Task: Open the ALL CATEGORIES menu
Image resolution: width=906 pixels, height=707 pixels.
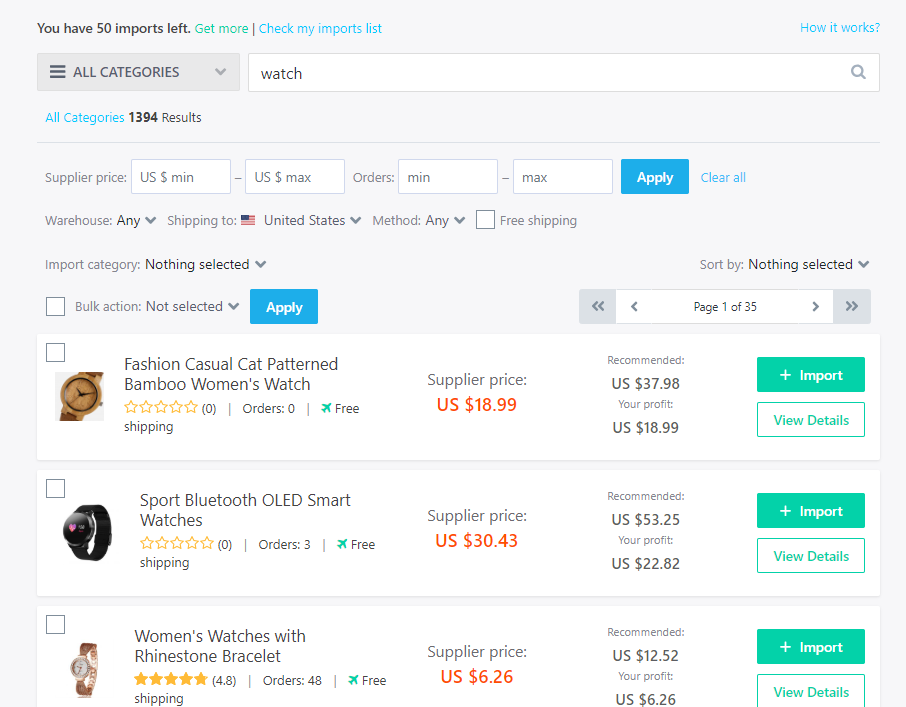Action: tap(138, 72)
